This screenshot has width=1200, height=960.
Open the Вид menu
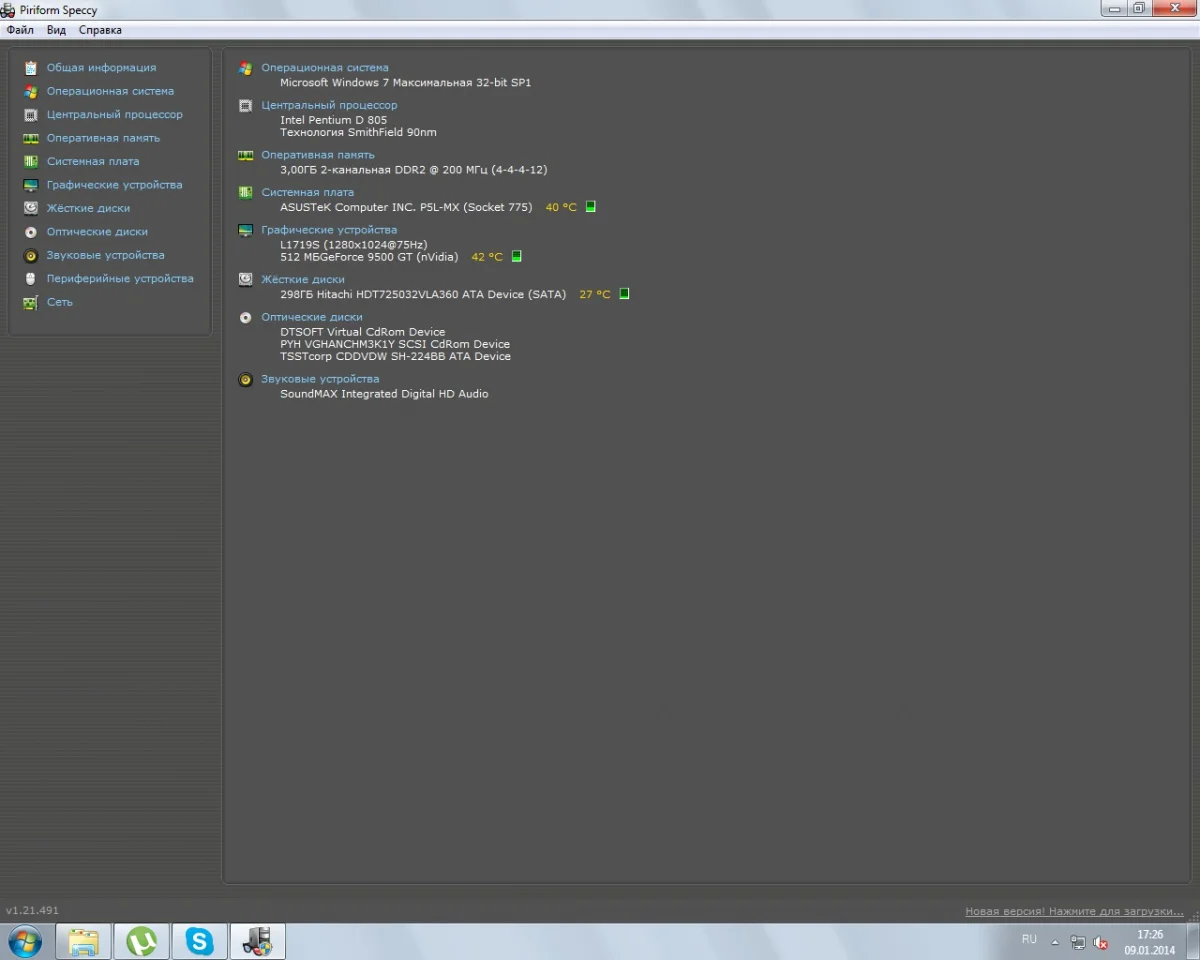pos(56,30)
